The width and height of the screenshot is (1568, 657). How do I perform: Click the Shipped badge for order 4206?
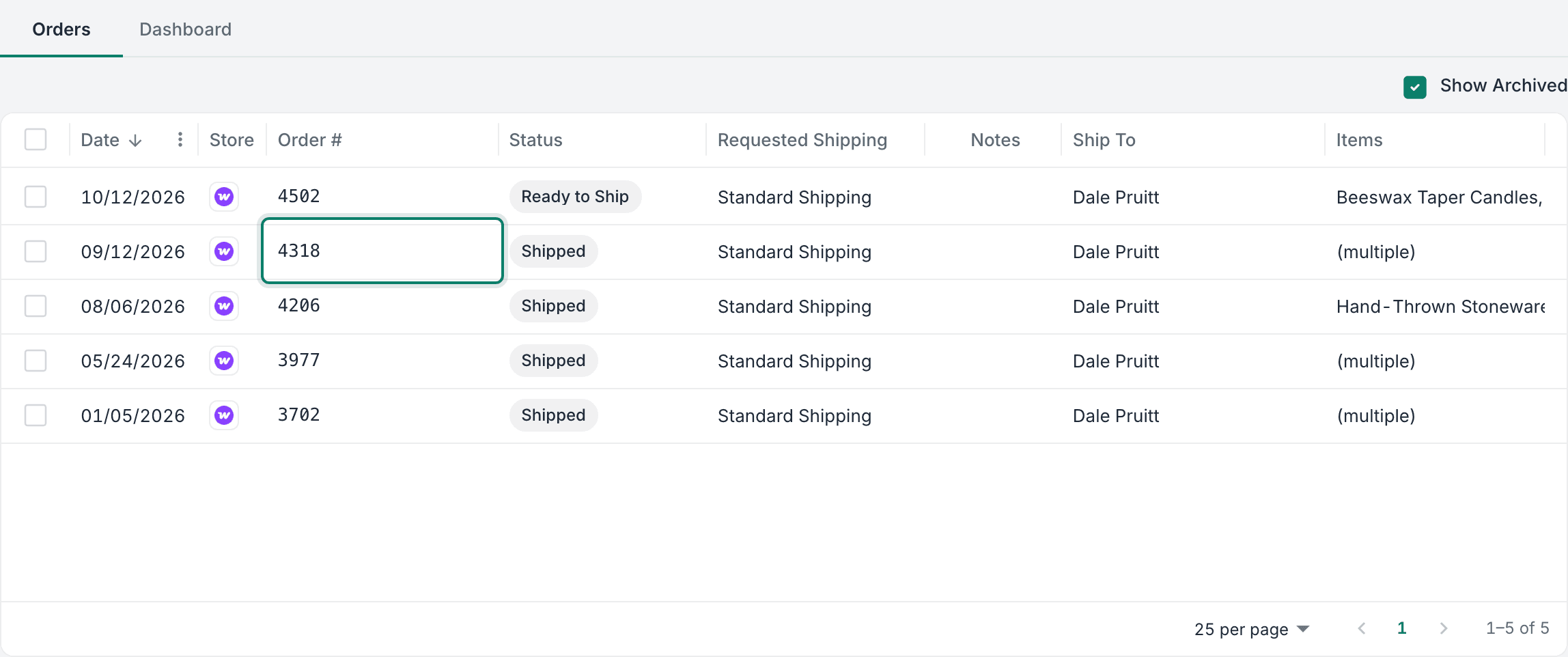tap(554, 306)
